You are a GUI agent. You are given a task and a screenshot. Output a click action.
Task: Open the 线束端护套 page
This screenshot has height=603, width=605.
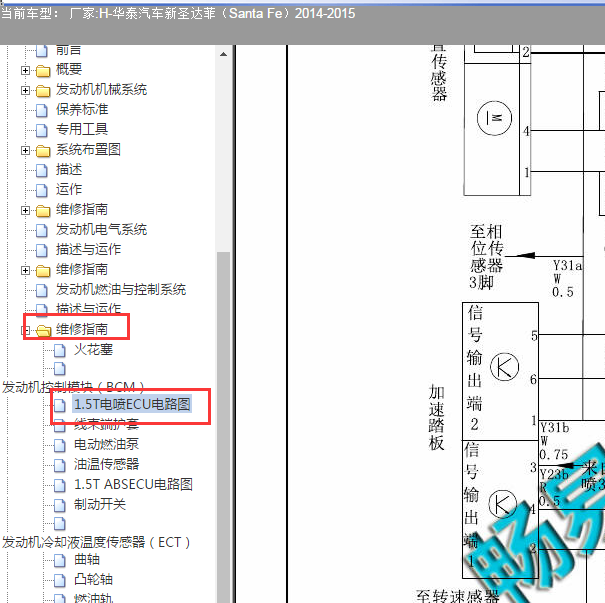tap(106, 424)
